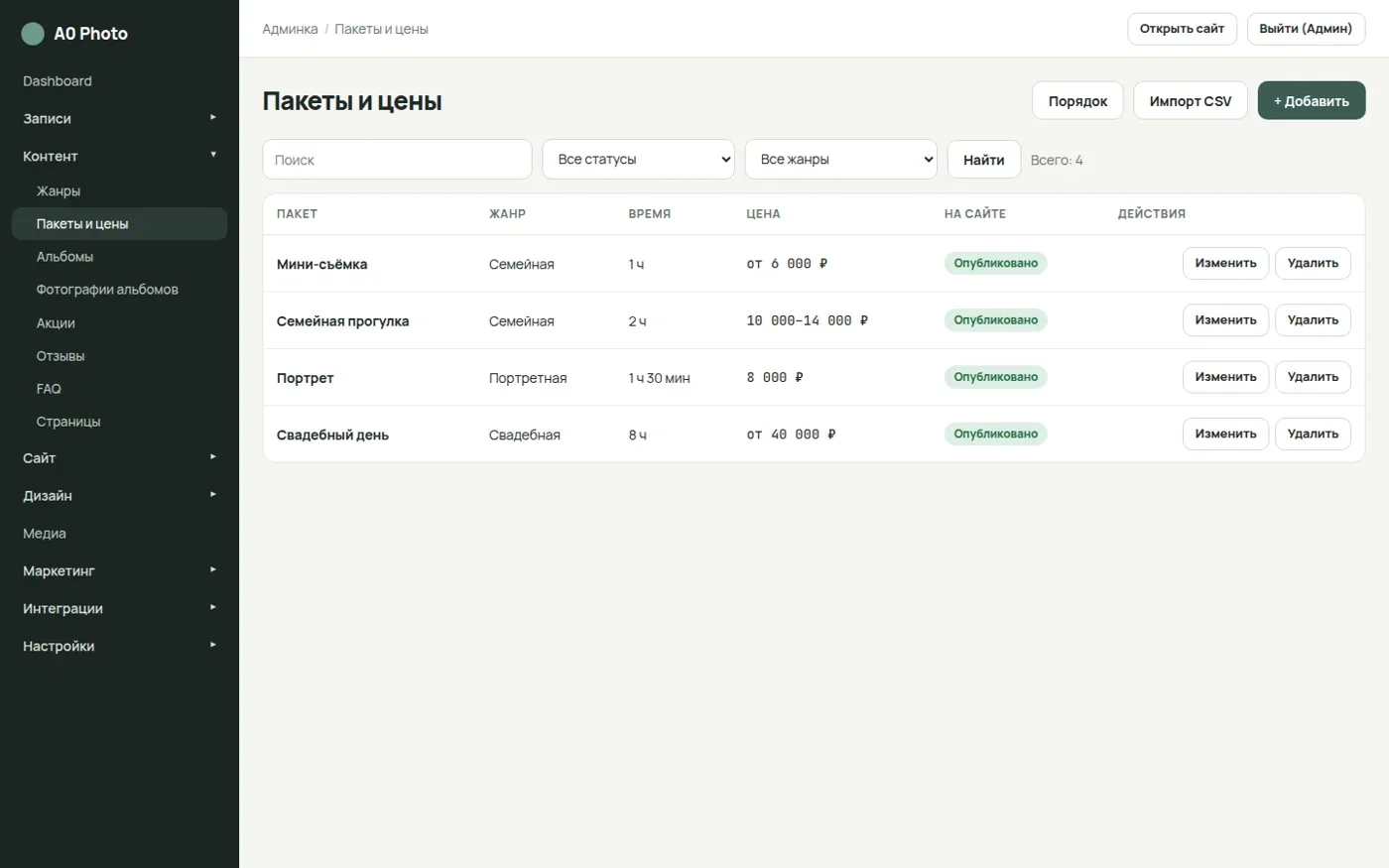
Task: Follow the Админка breadcrumb link
Action: 290,29
